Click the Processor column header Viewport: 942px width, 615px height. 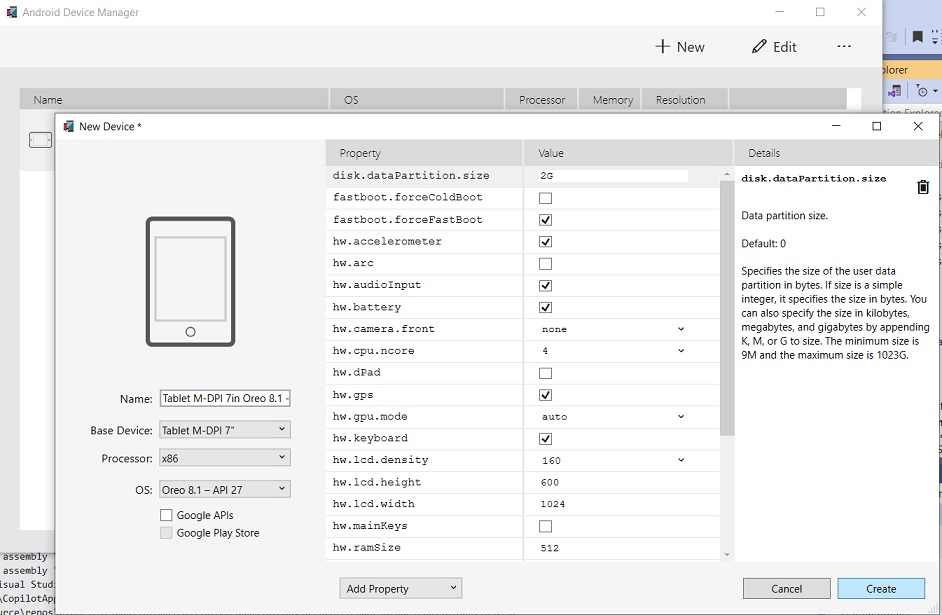pos(541,100)
